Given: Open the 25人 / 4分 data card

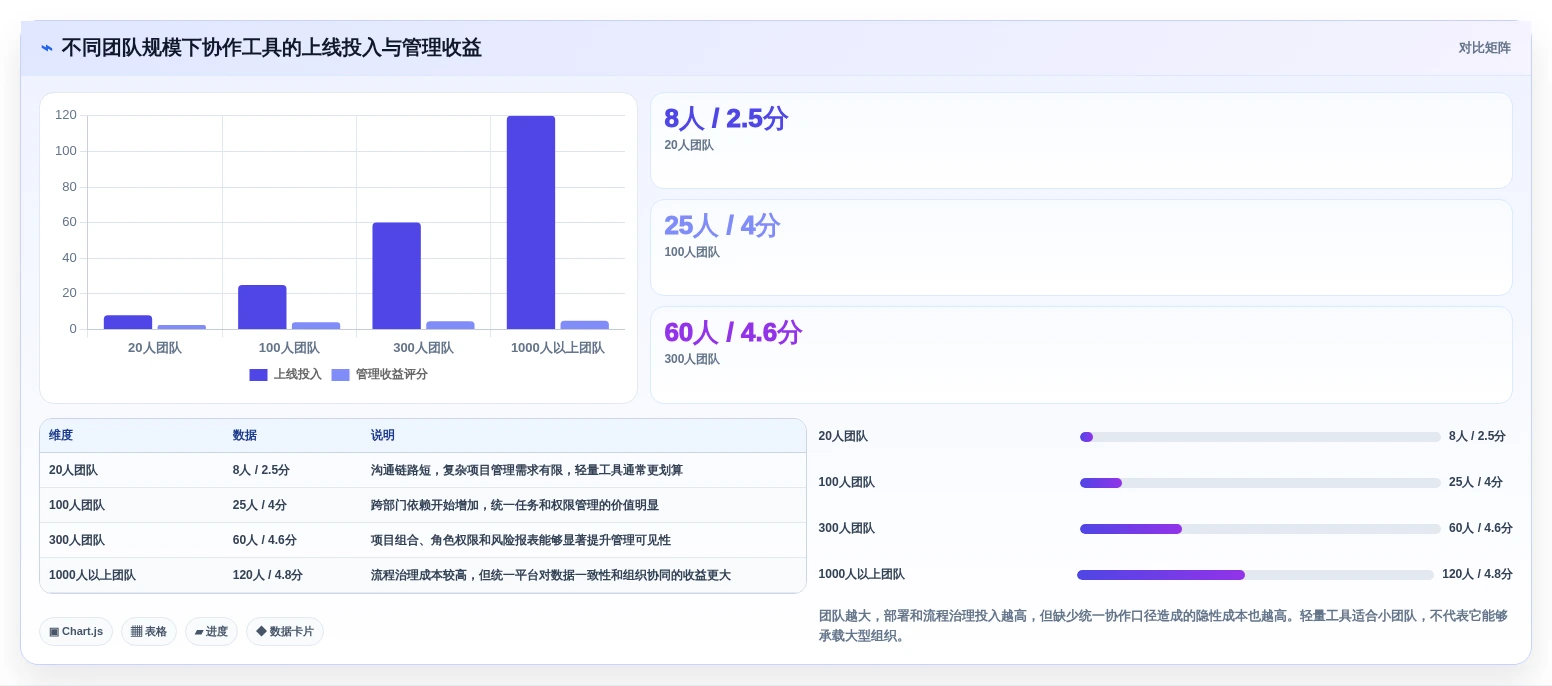Looking at the screenshot, I should point(1081,248).
